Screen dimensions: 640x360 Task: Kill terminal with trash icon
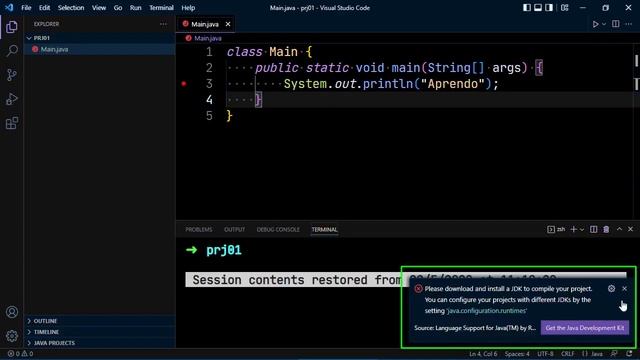click(606, 229)
